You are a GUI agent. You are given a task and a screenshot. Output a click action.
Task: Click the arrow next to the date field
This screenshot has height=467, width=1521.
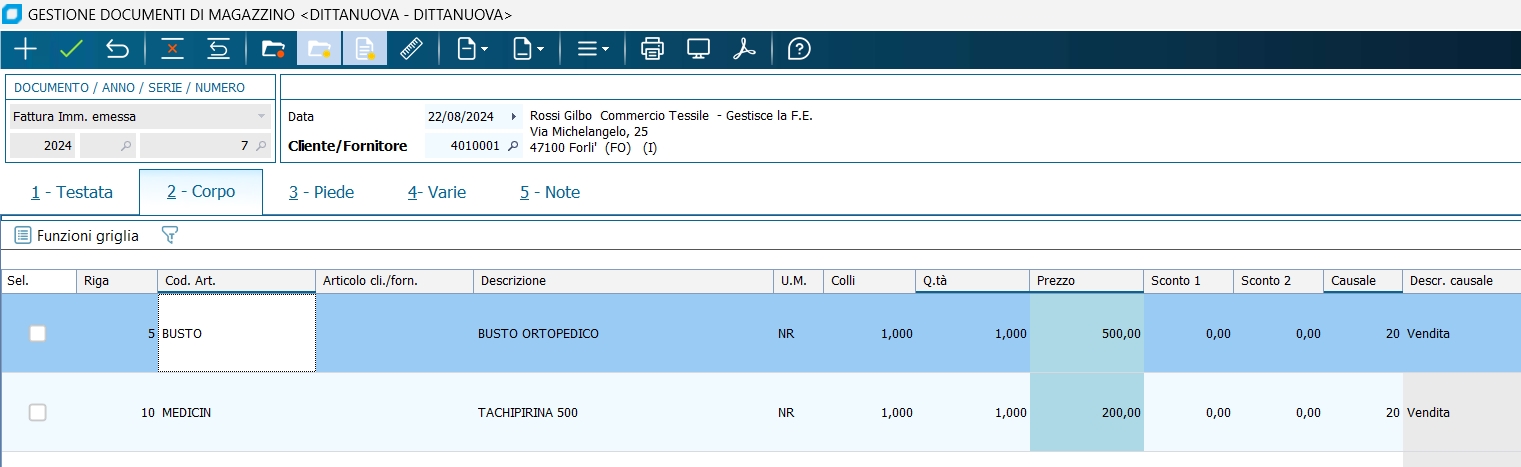tap(514, 117)
